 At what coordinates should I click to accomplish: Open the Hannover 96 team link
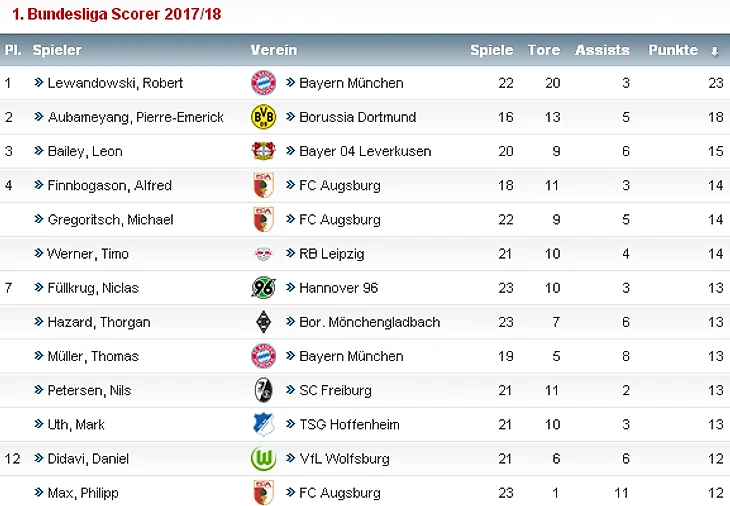click(338, 288)
